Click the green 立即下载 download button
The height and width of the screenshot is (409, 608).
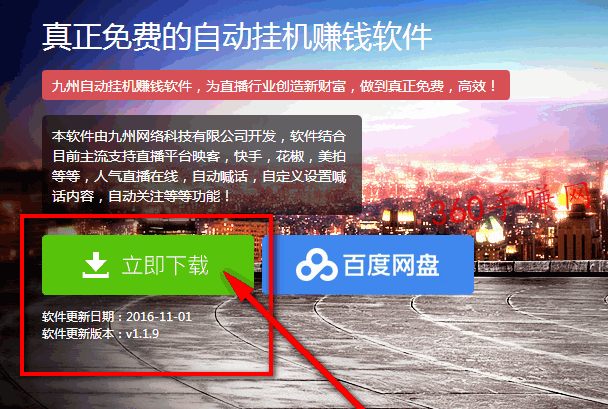point(148,265)
